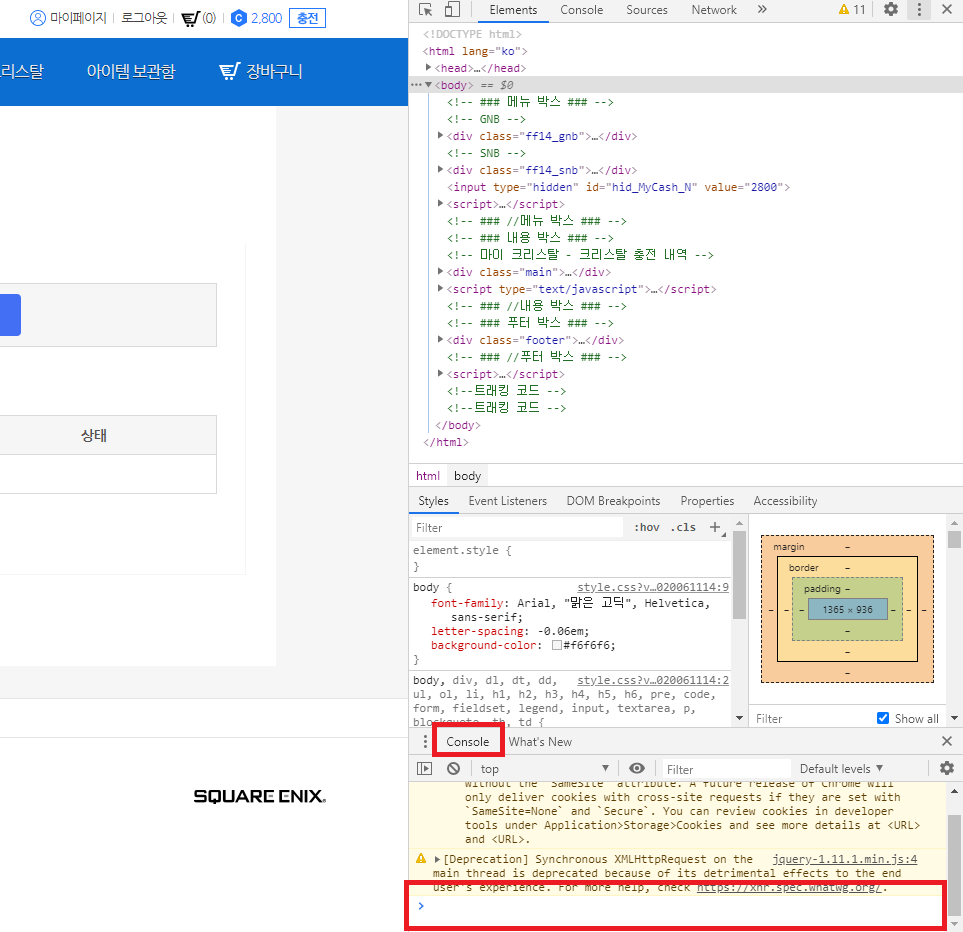
Task: Activate the inspect element picker icon
Action: point(426,9)
